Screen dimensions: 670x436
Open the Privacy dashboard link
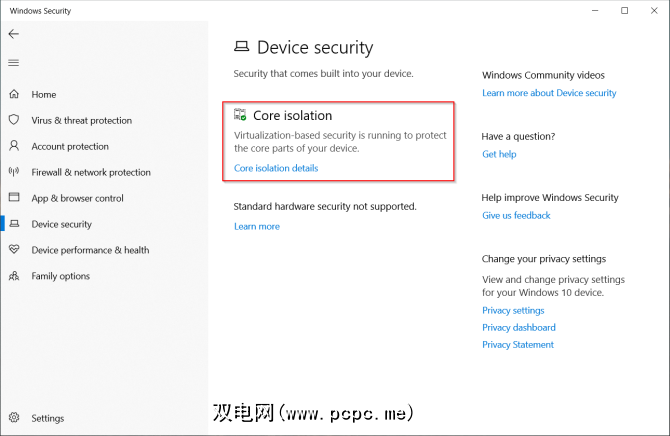[519, 327]
